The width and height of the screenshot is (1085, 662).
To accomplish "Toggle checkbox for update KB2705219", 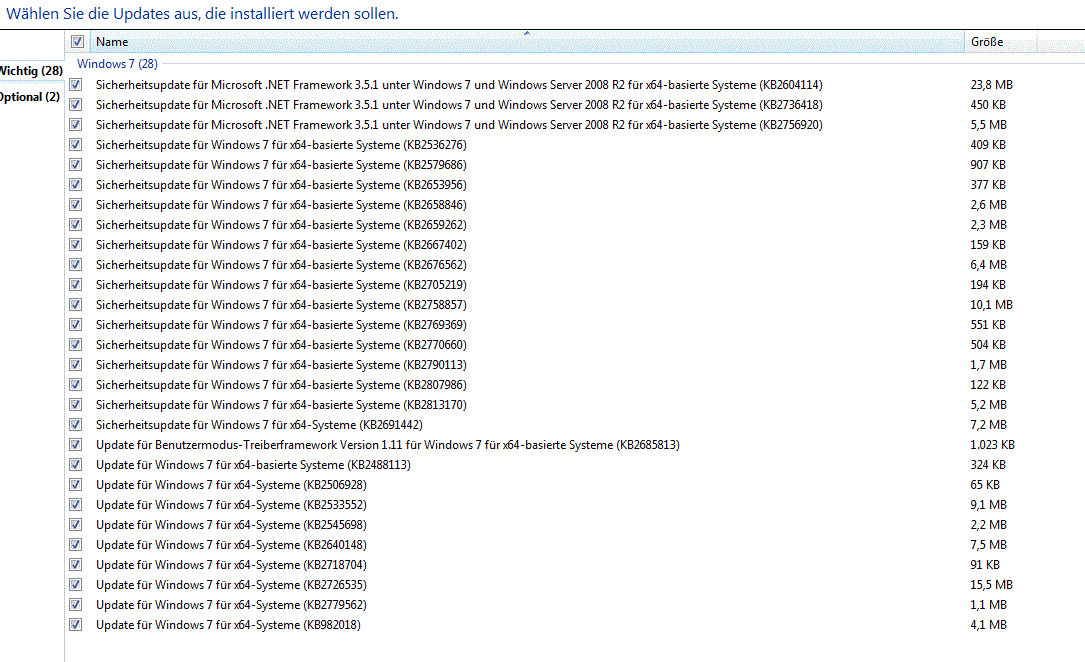I will pos(76,284).
